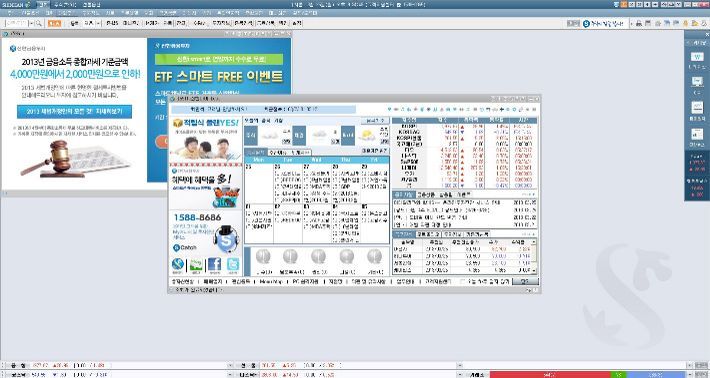
Task: Click the PC 원격지원 link at popup bottom
Action: click(x=305, y=282)
